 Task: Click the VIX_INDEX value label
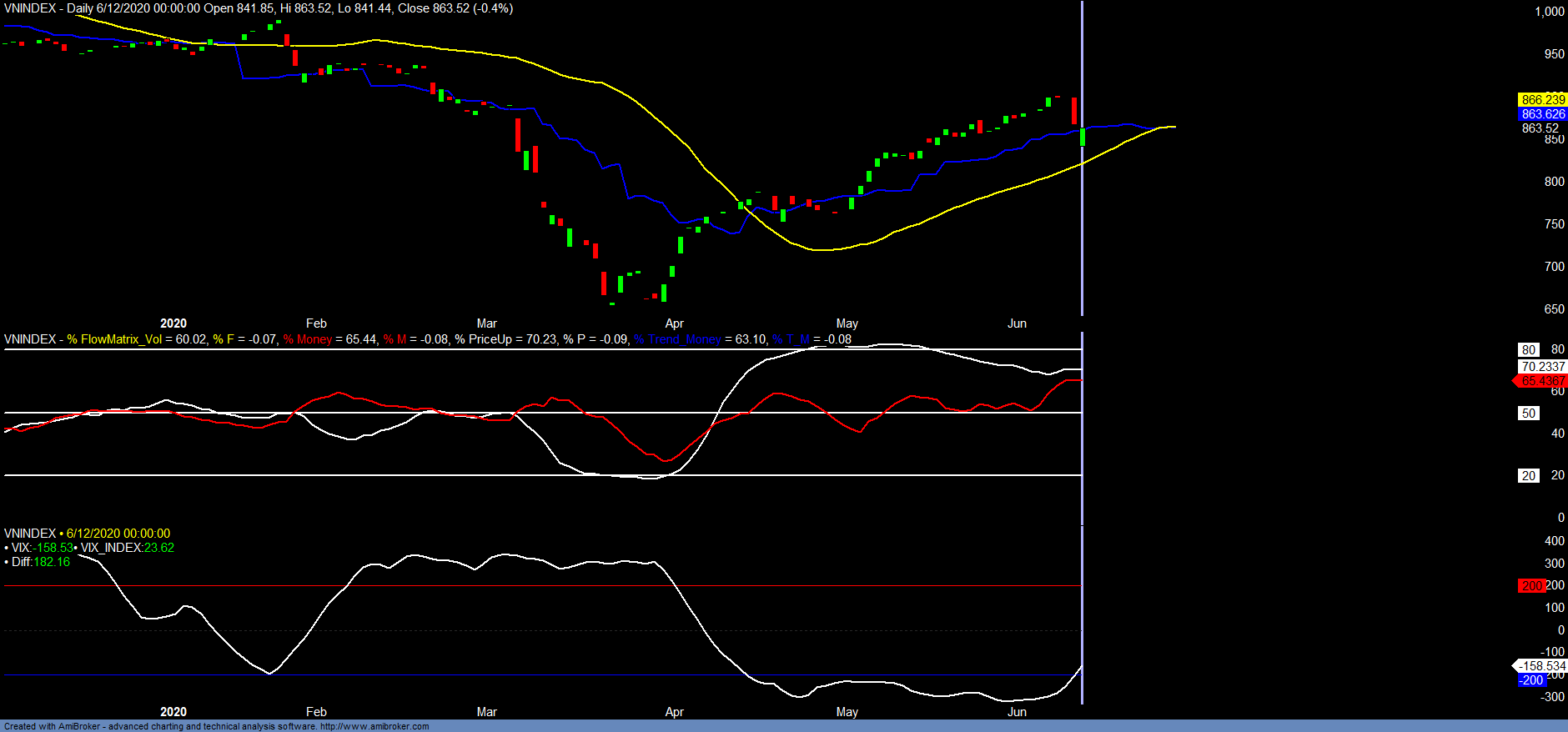coord(127,548)
